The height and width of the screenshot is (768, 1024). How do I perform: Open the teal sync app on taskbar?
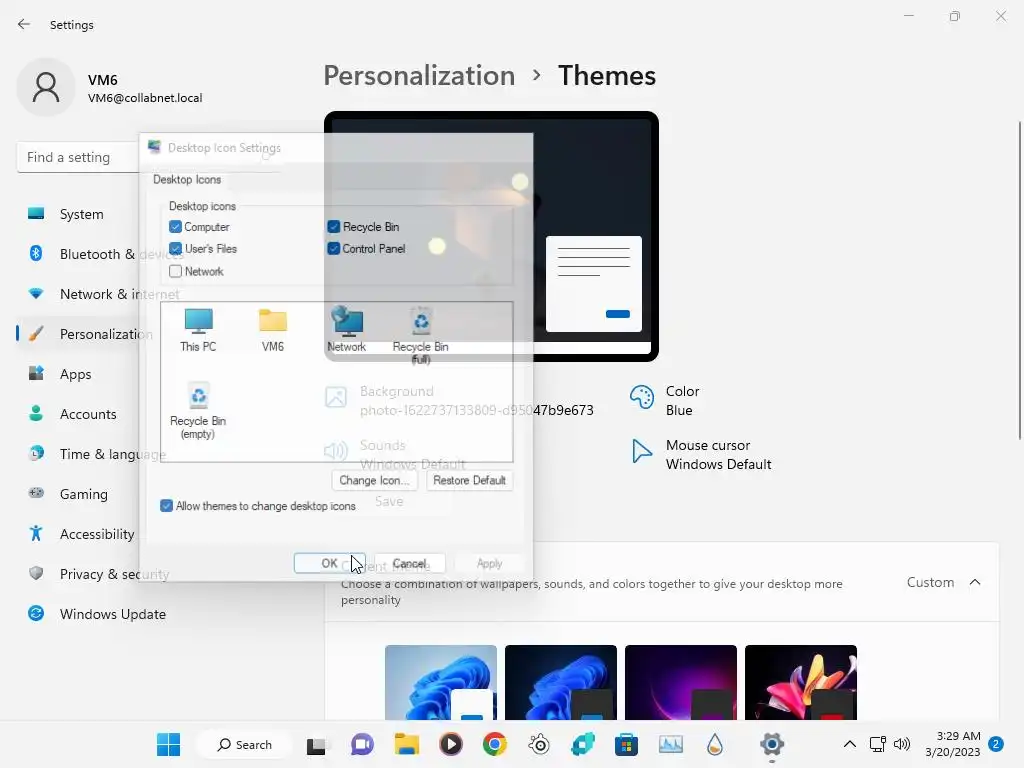click(583, 744)
